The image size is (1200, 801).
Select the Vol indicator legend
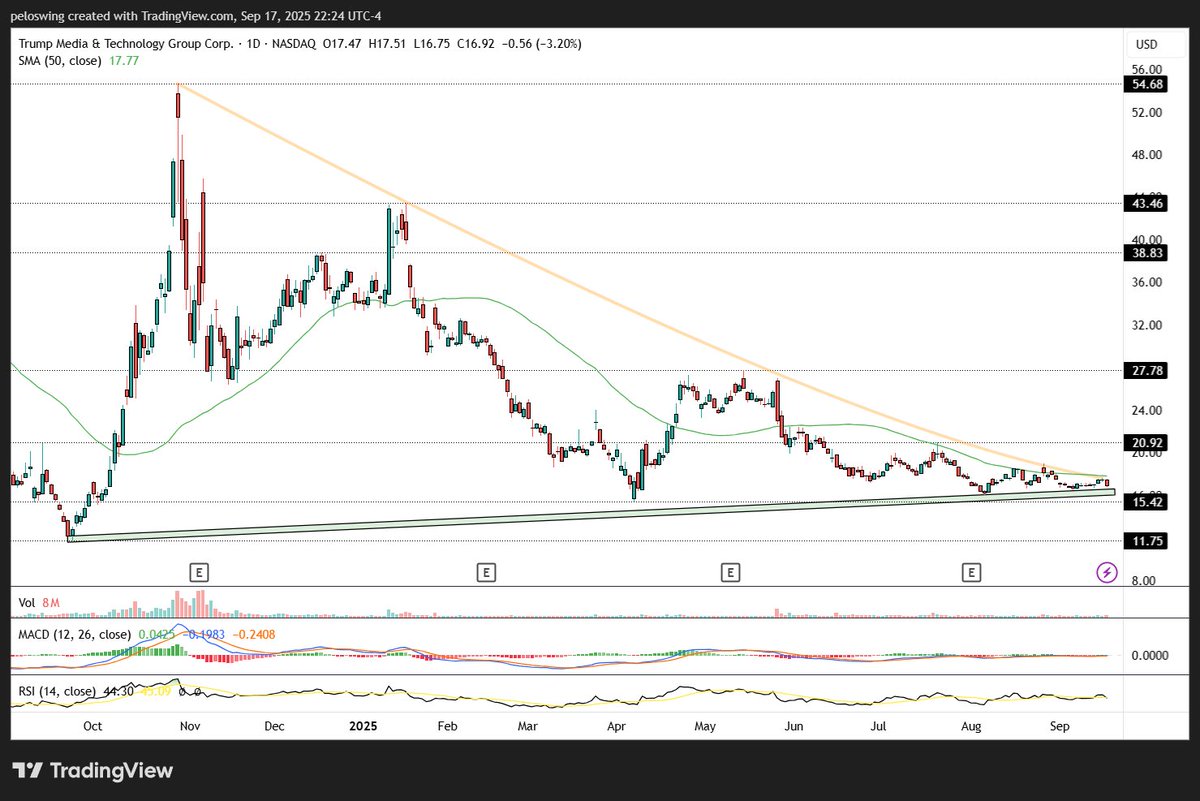pos(26,602)
